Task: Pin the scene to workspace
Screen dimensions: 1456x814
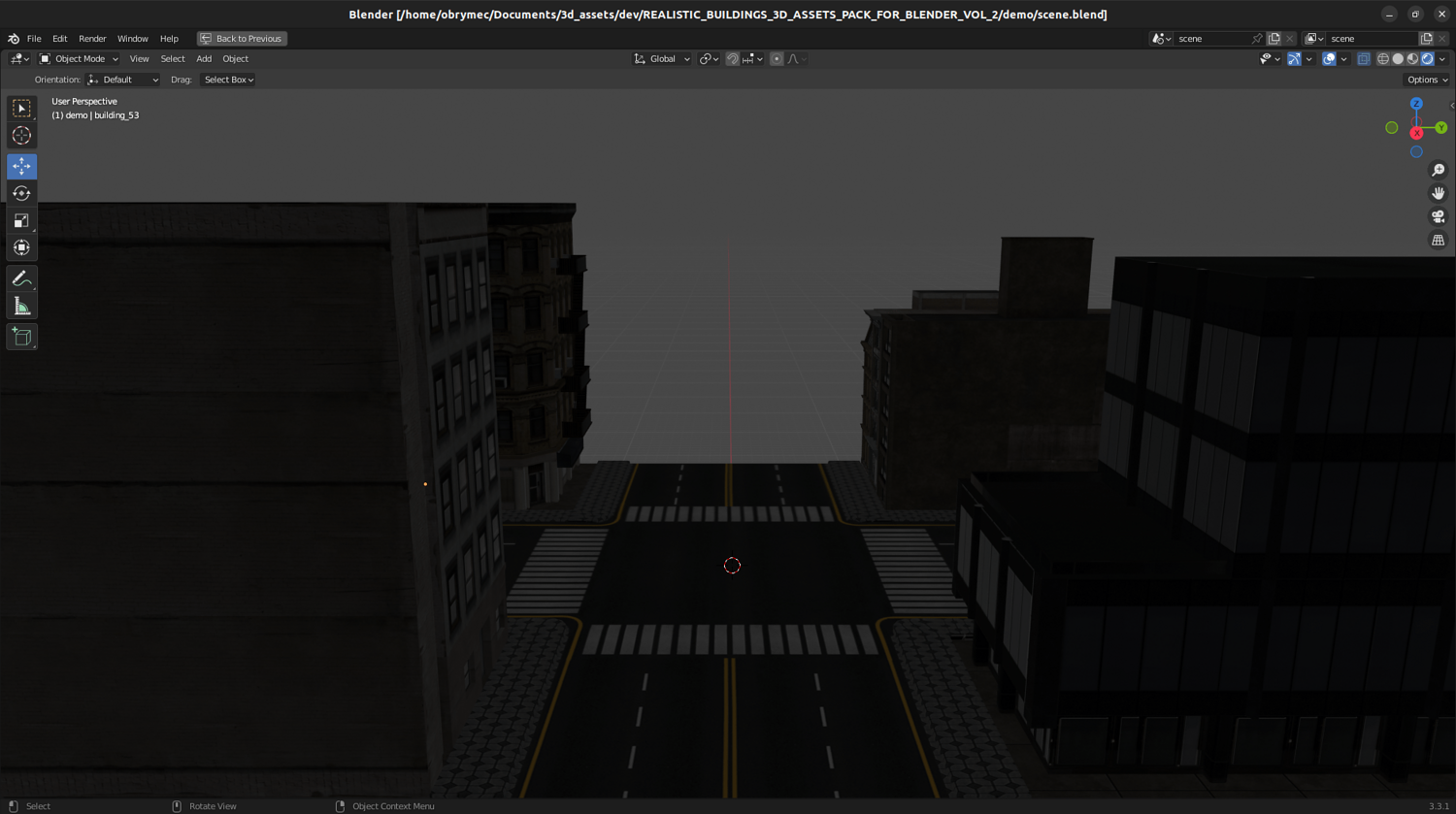Action: click(x=1257, y=39)
